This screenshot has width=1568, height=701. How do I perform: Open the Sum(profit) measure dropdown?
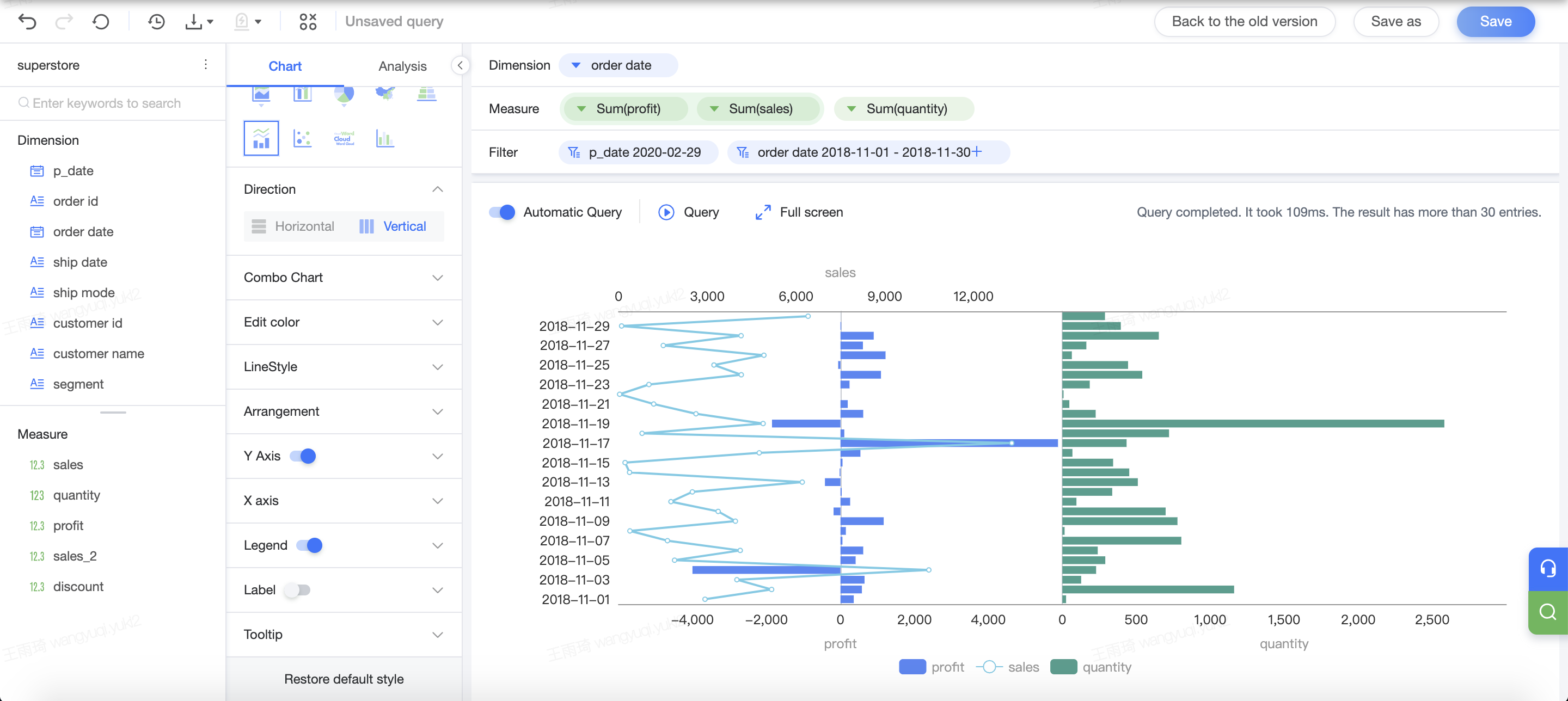click(x=581, y=109)
